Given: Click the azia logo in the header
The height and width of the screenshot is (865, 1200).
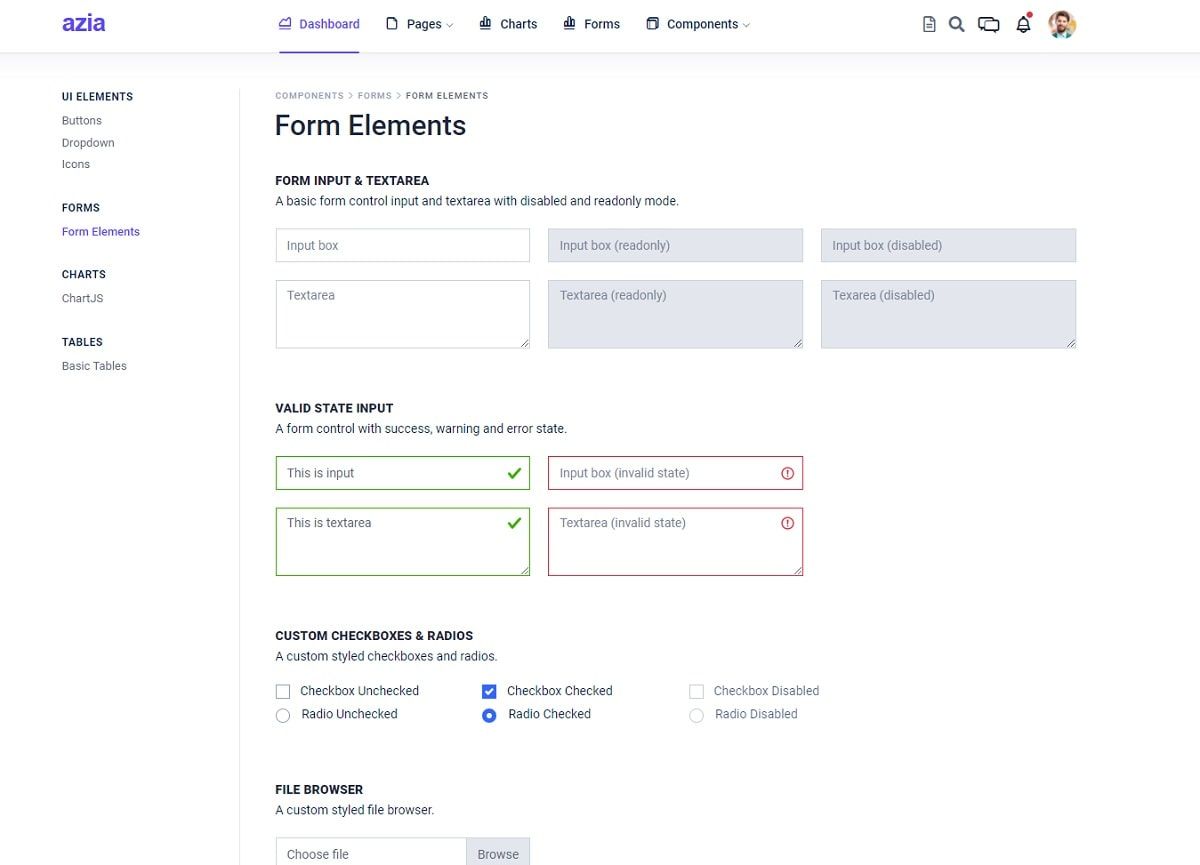Looking at the screenshot, I should pyautogui.click(x=83, y=23).
